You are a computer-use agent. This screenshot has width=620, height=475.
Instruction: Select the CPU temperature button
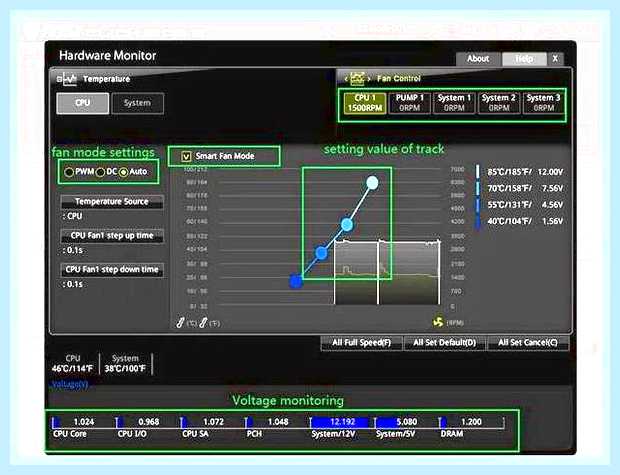[83, 103]
